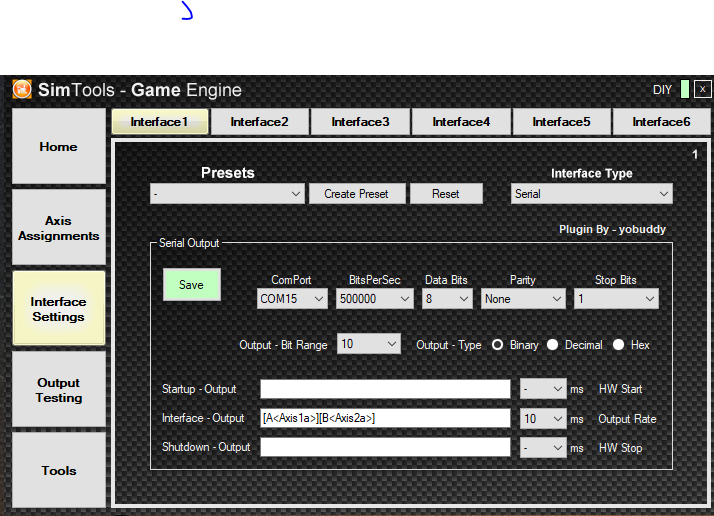Click the Serial Output group label
714x516 pixels.
[189, 243]
